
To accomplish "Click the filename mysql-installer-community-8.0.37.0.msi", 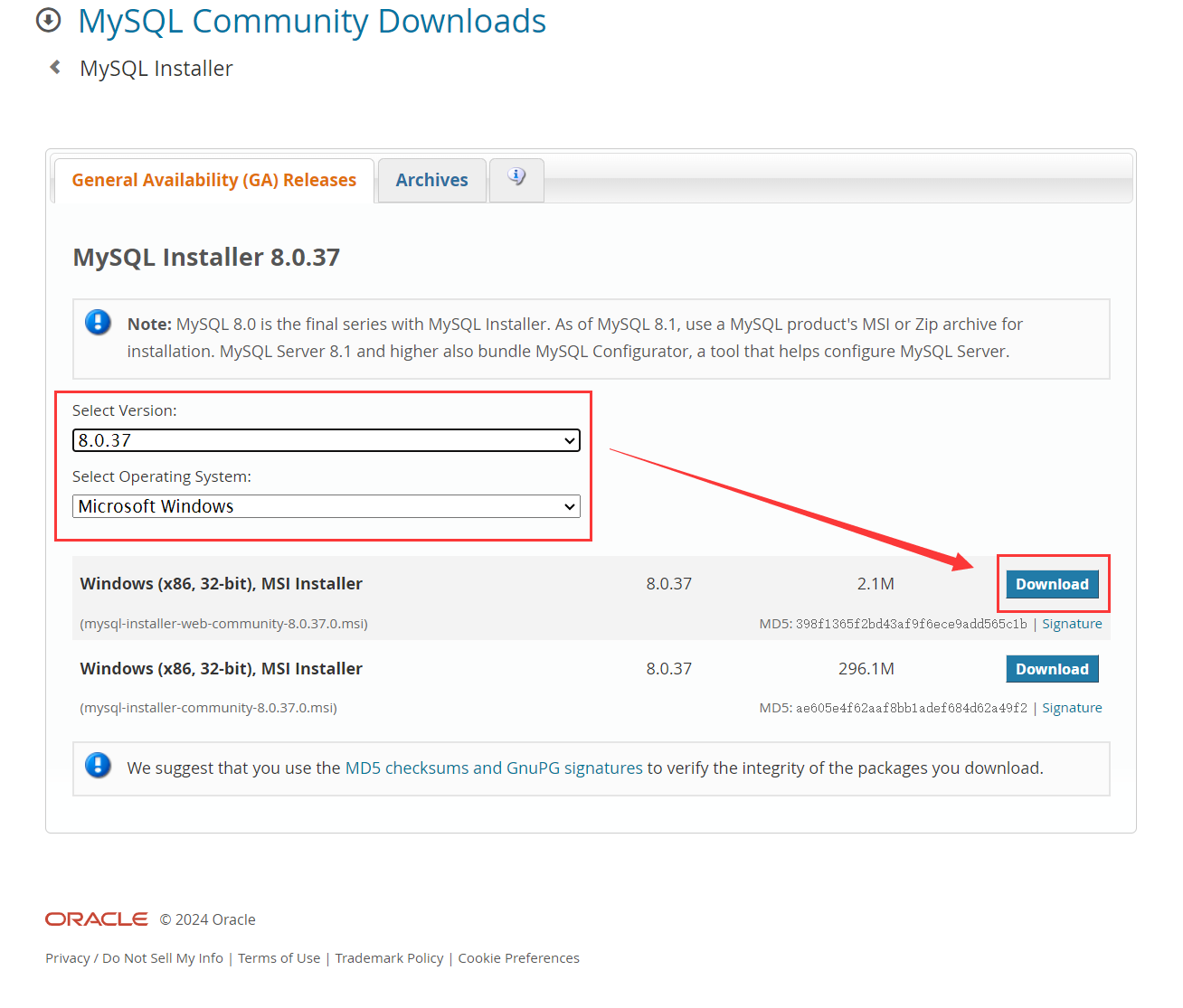I will (x=208, y=708).
